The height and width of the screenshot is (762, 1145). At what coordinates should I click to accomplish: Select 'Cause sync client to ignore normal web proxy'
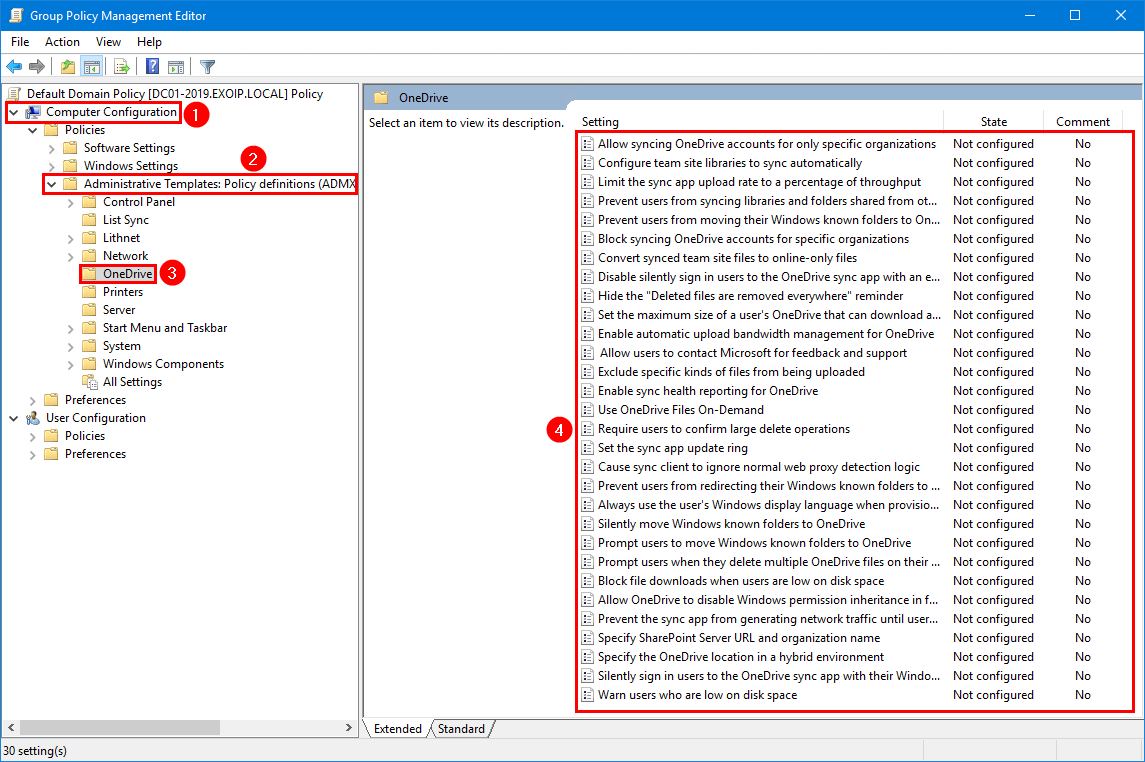(759, 467)
